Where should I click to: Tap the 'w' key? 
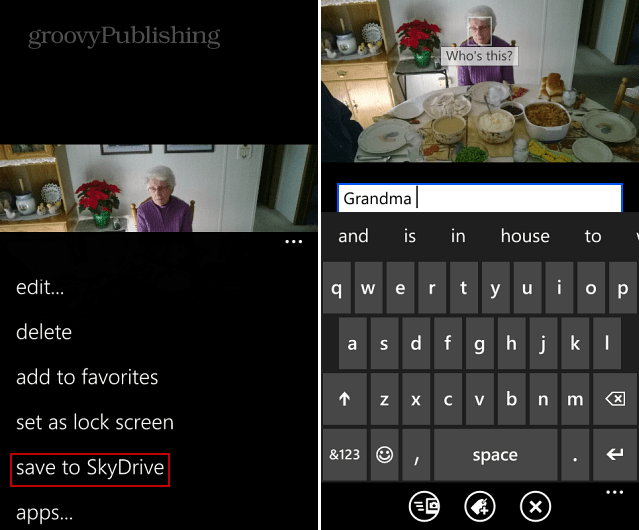pyautogui.click(x=368, y=288)
